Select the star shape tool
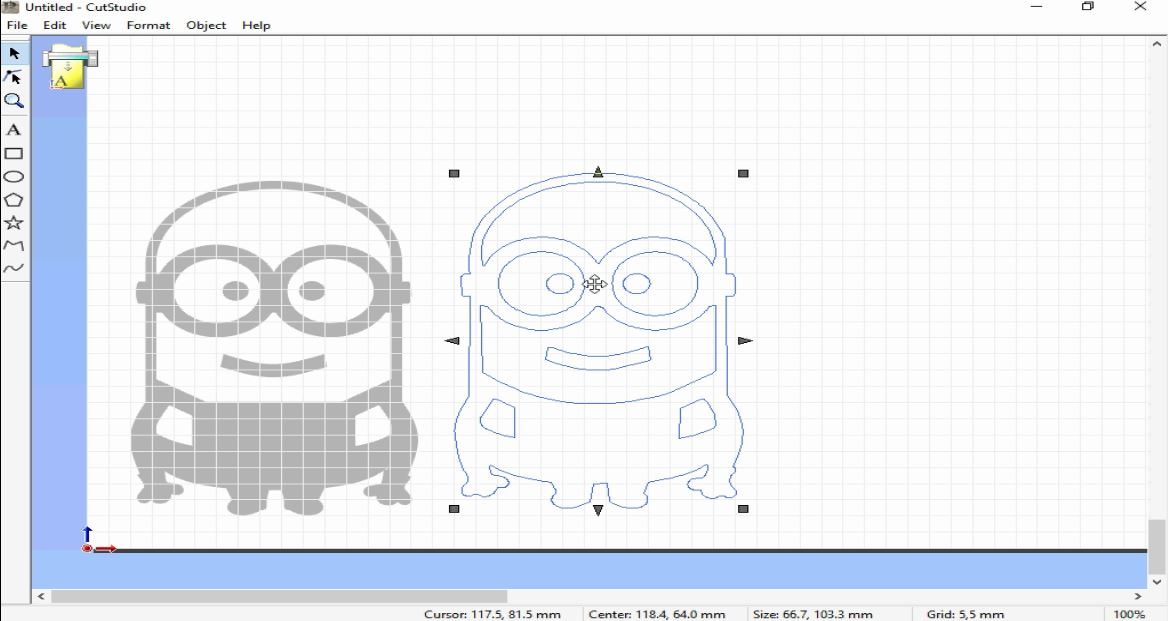1168x621 pixels. pos(13,223)
